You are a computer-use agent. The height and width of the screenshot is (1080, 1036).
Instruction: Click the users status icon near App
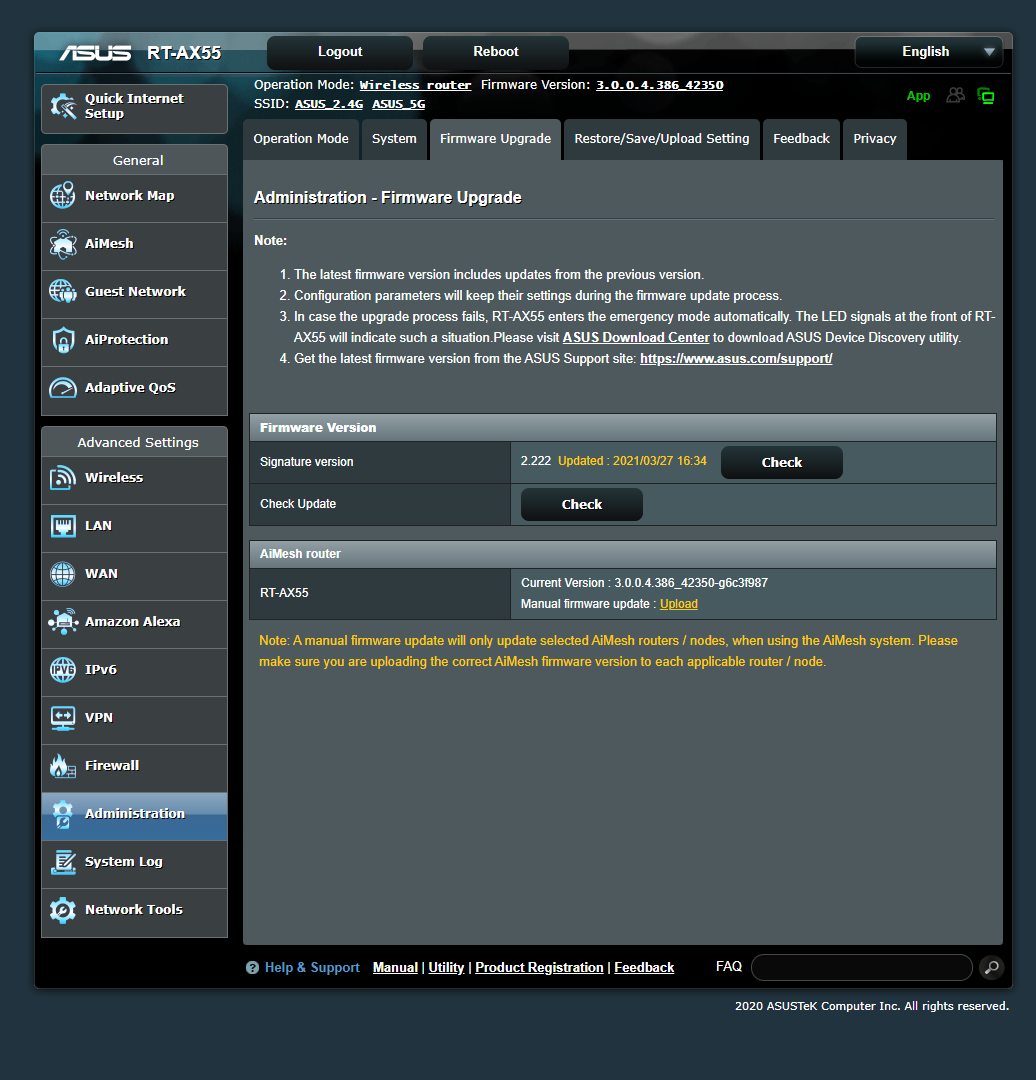(x=955, y=95)
